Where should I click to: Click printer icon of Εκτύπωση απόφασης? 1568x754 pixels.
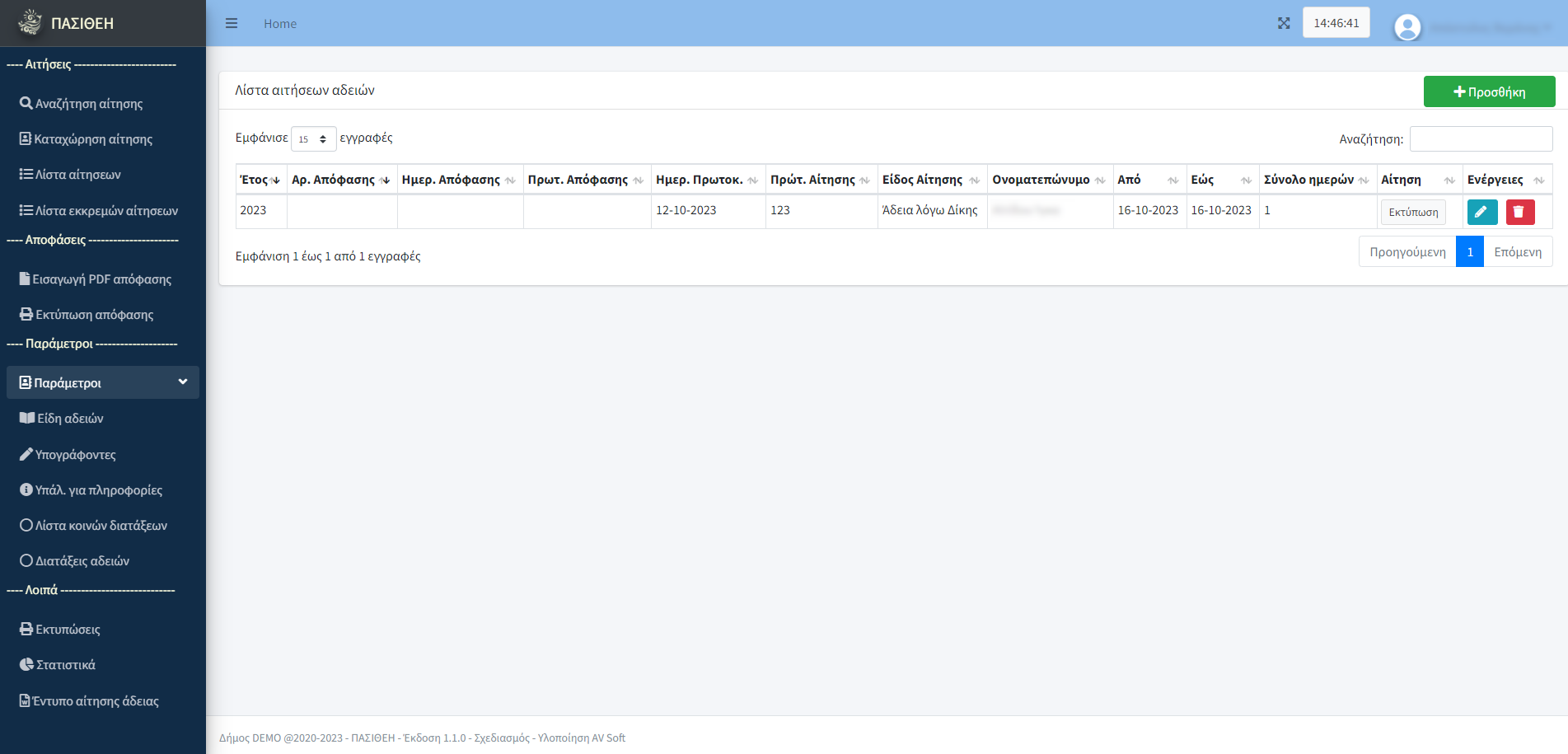[26, 314]
